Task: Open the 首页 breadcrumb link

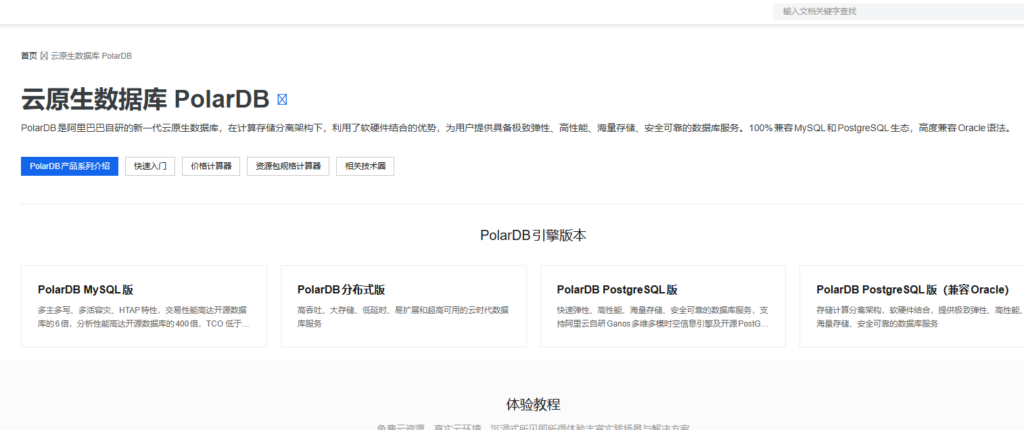Action: click(x=29, y=56)
